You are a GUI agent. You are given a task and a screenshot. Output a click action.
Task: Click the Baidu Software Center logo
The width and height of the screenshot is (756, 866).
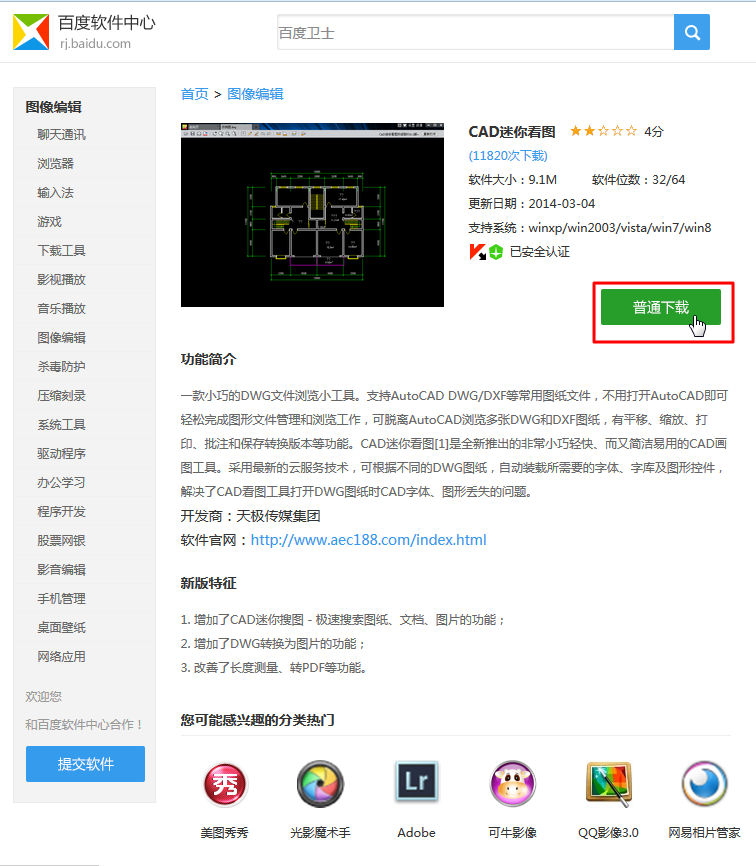[x=31, y=32]
